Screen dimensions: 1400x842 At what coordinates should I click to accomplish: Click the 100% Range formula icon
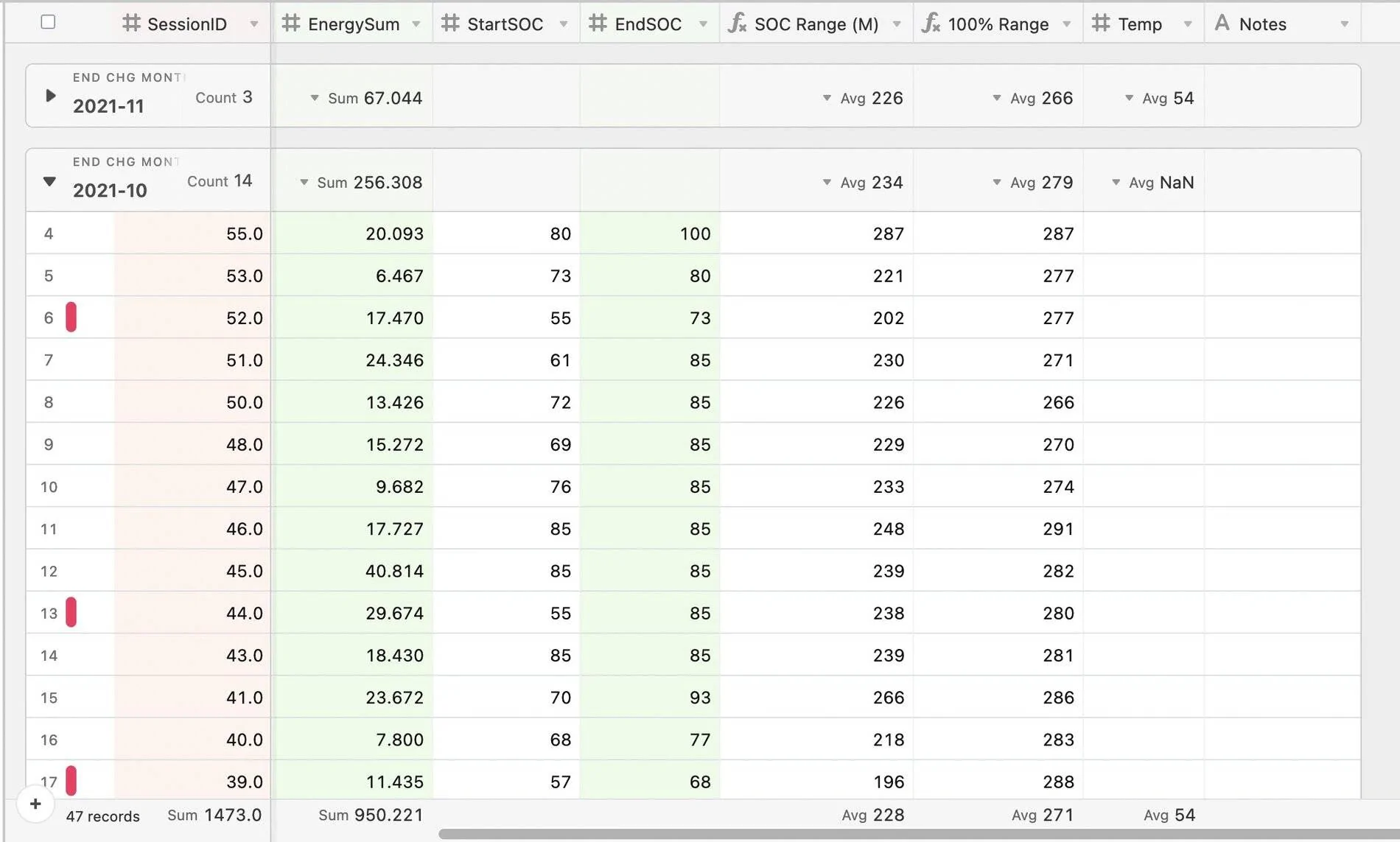931,24
